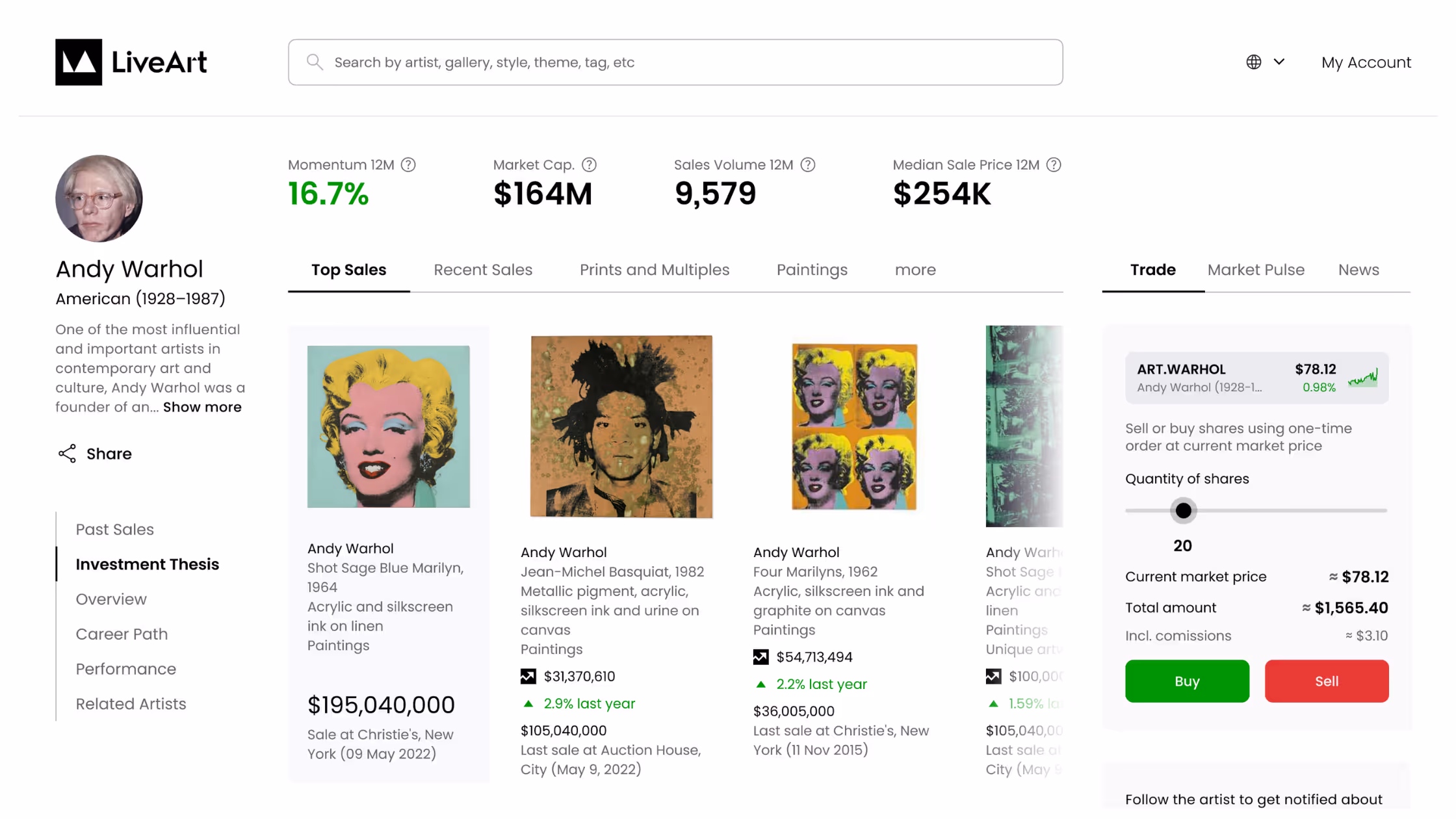Click index icon beside $31,370,610 estimate
The width and height of the screenshot is (1456, 819).
coord(528,677)
